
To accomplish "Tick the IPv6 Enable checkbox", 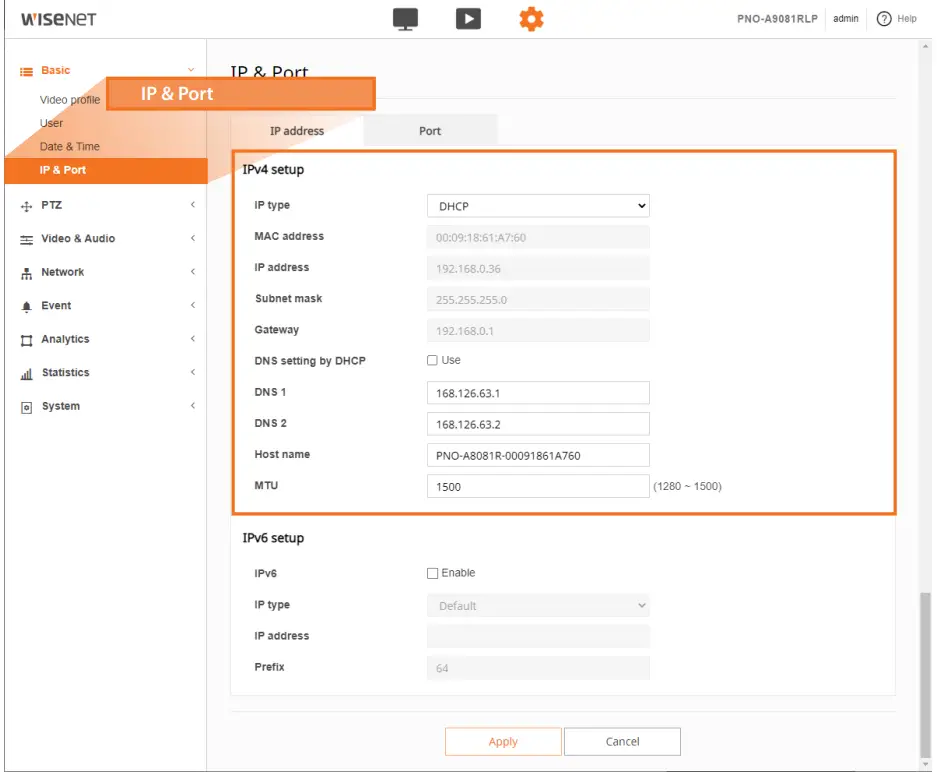I will tap(433, 573).
